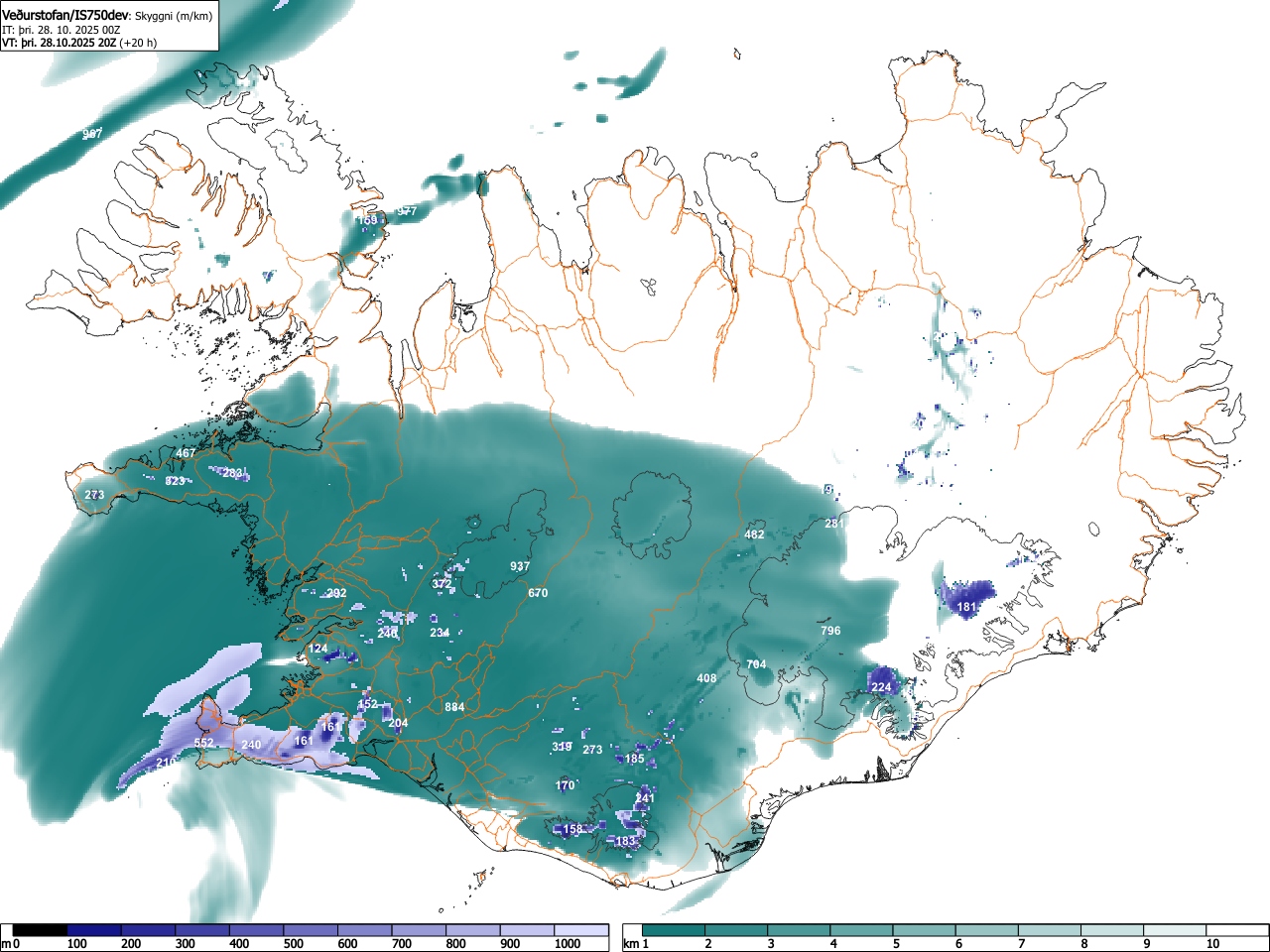This screenshot has width=1270, height=952.
Task: Click visibility value 204 on the map
Action: click(x=398, y=723)
